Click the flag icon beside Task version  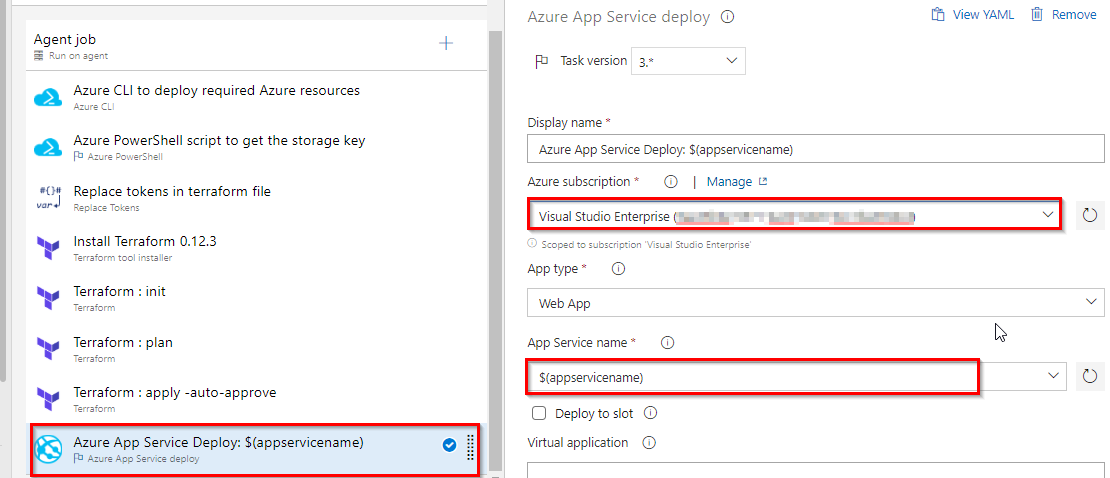coord(542,62)
